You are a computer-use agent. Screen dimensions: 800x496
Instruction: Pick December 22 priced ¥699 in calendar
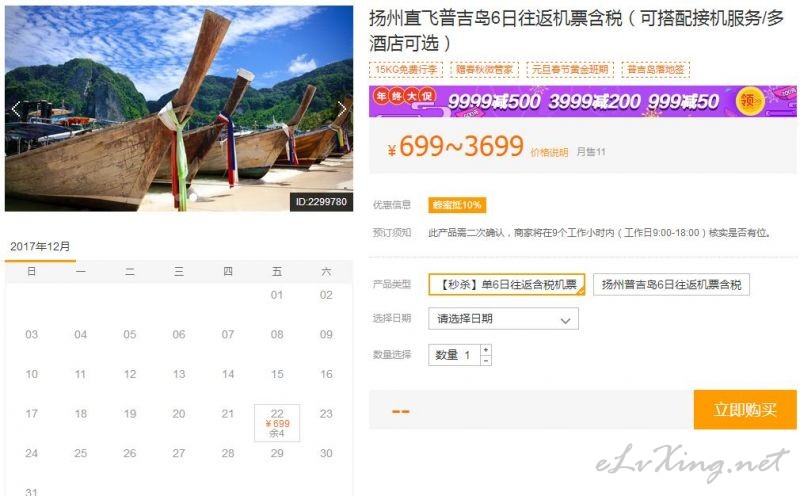tap(277, 423)
